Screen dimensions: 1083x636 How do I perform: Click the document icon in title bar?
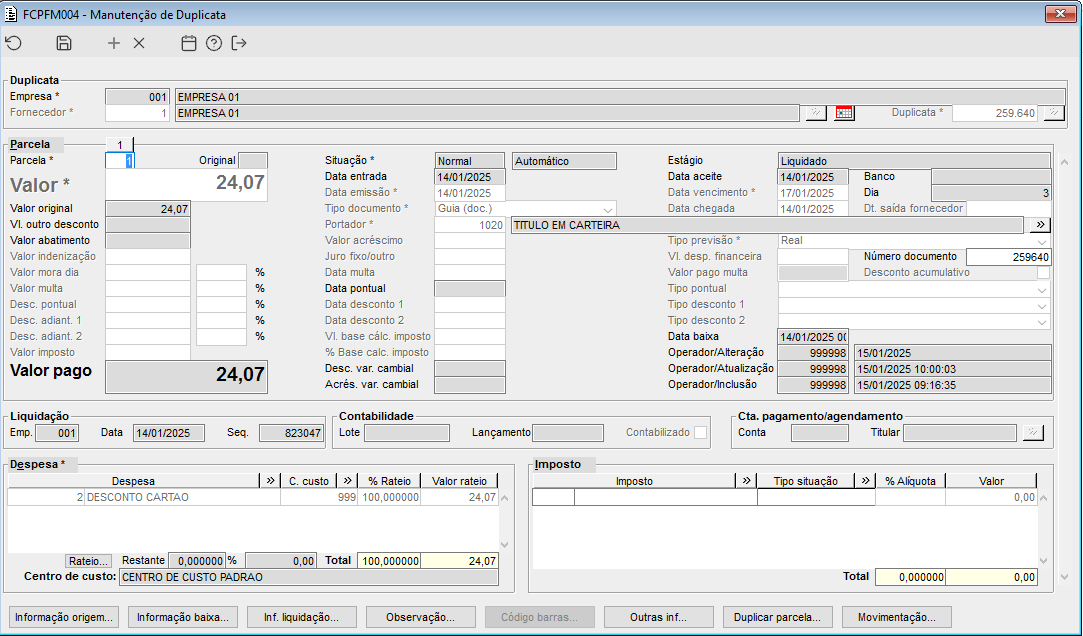[11, 15]
